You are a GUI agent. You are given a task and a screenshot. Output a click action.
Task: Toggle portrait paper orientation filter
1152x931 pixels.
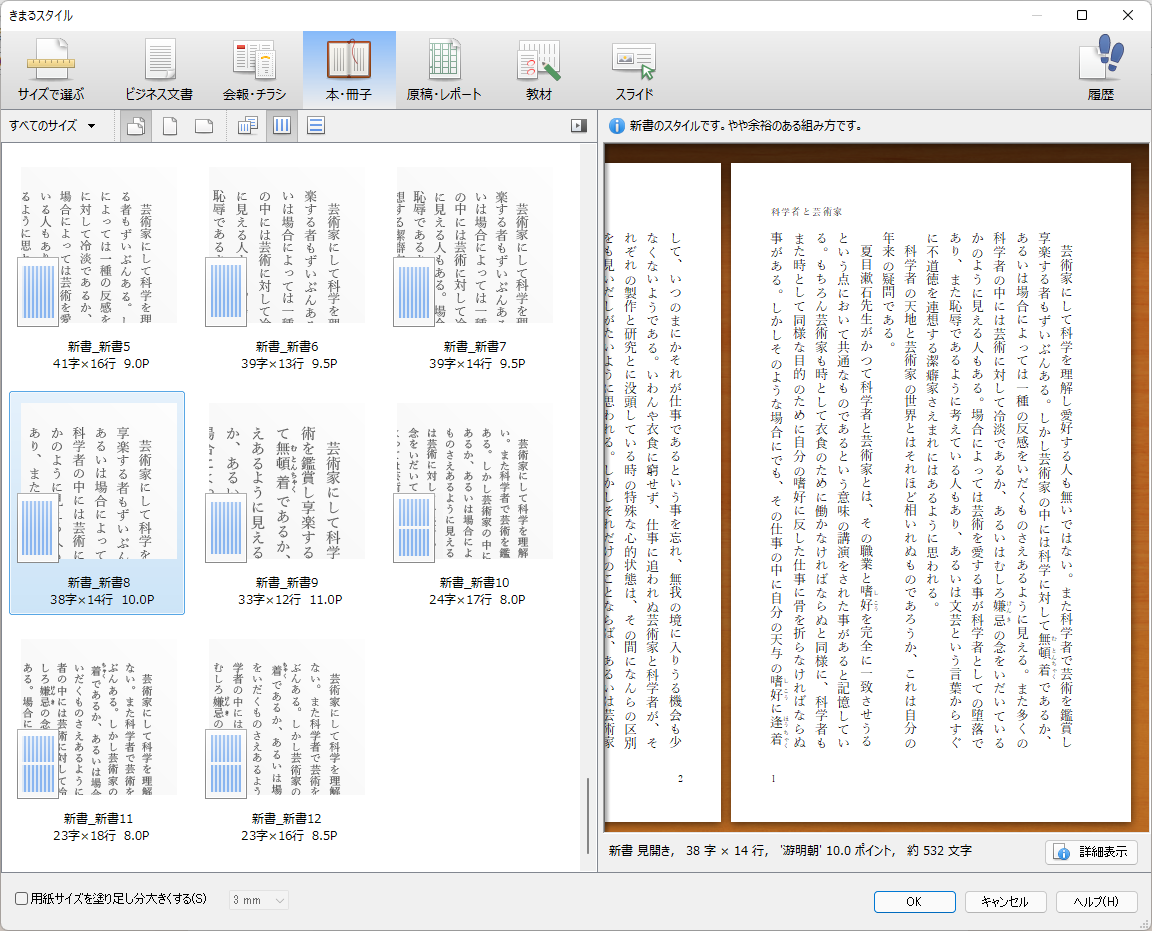click(x=171, y=126)
